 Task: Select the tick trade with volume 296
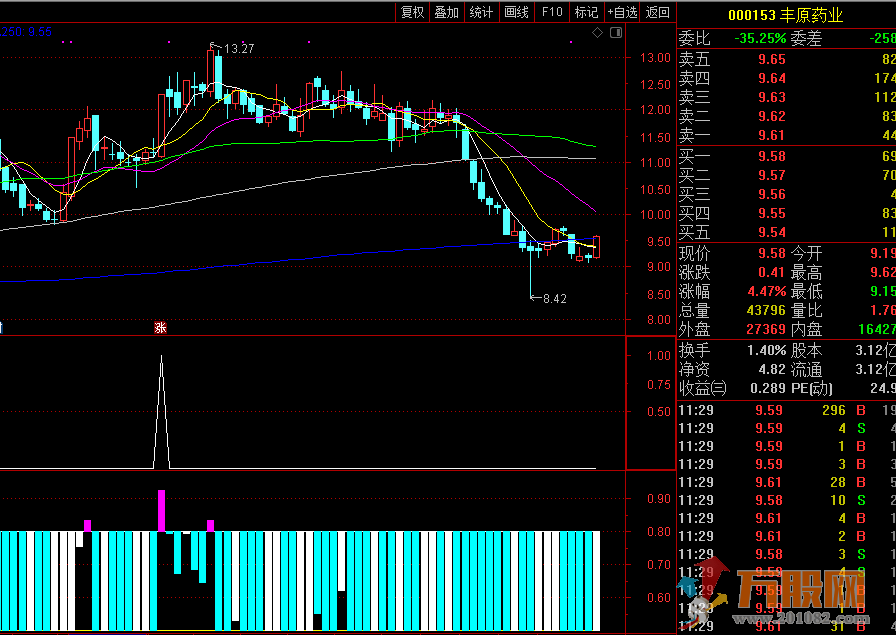point(834,410)
